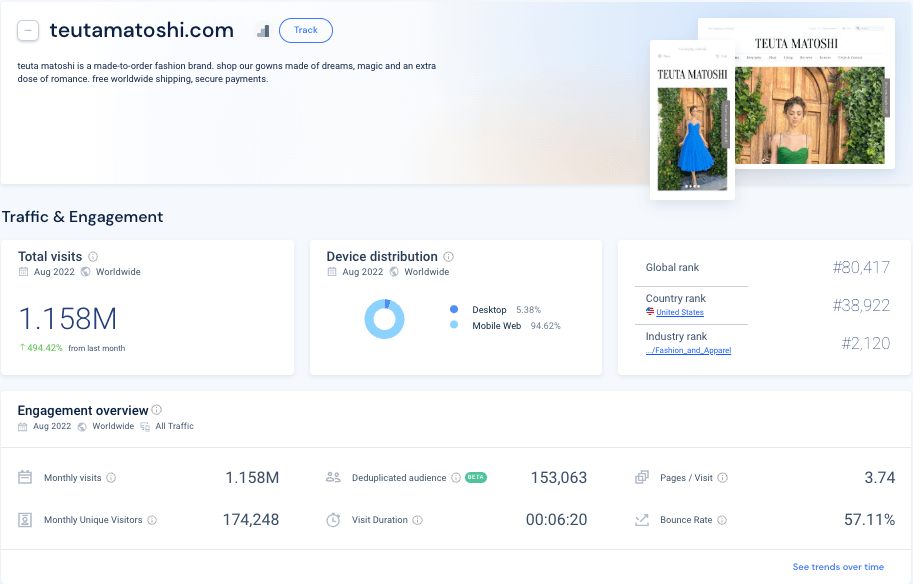Click the teutamatoshi.com domain title
The height and width of the screenshot is (584, 913).
pyautogui.click(x=141, y=30)
